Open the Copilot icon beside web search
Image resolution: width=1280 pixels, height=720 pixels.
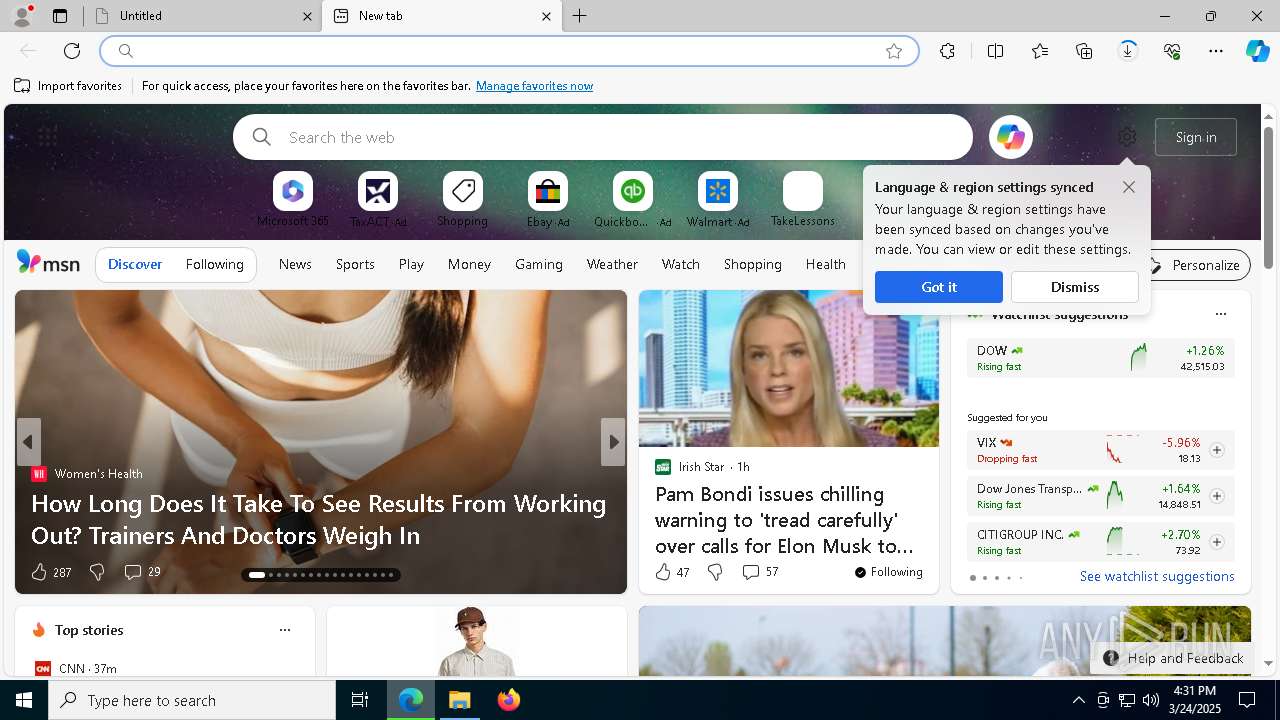coord(1011,137)
